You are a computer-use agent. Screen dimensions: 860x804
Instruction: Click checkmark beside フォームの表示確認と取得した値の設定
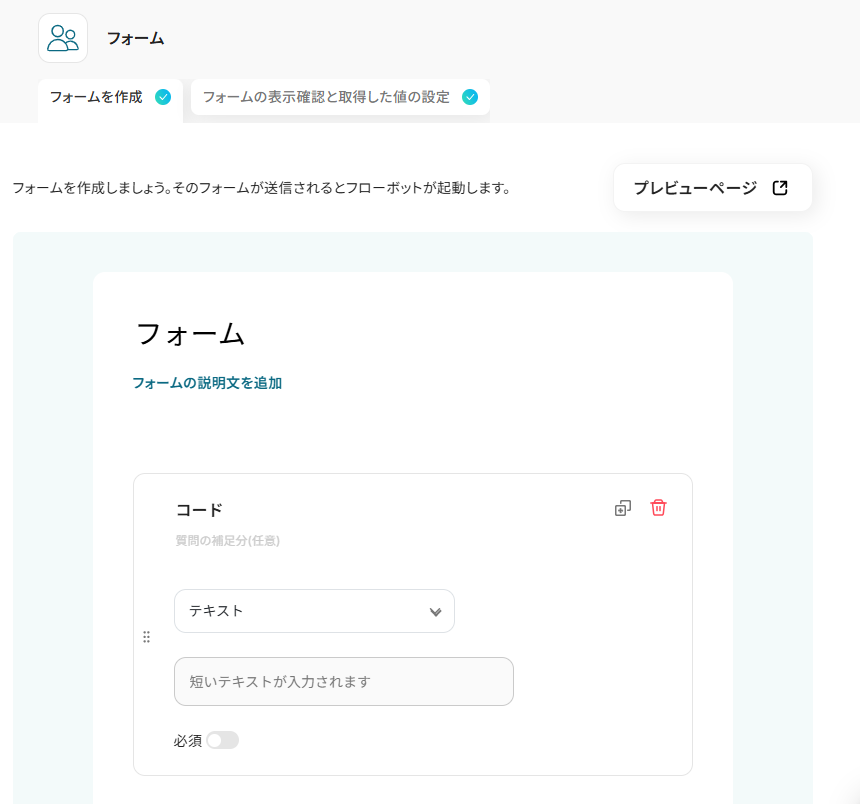tap(470, 97)
